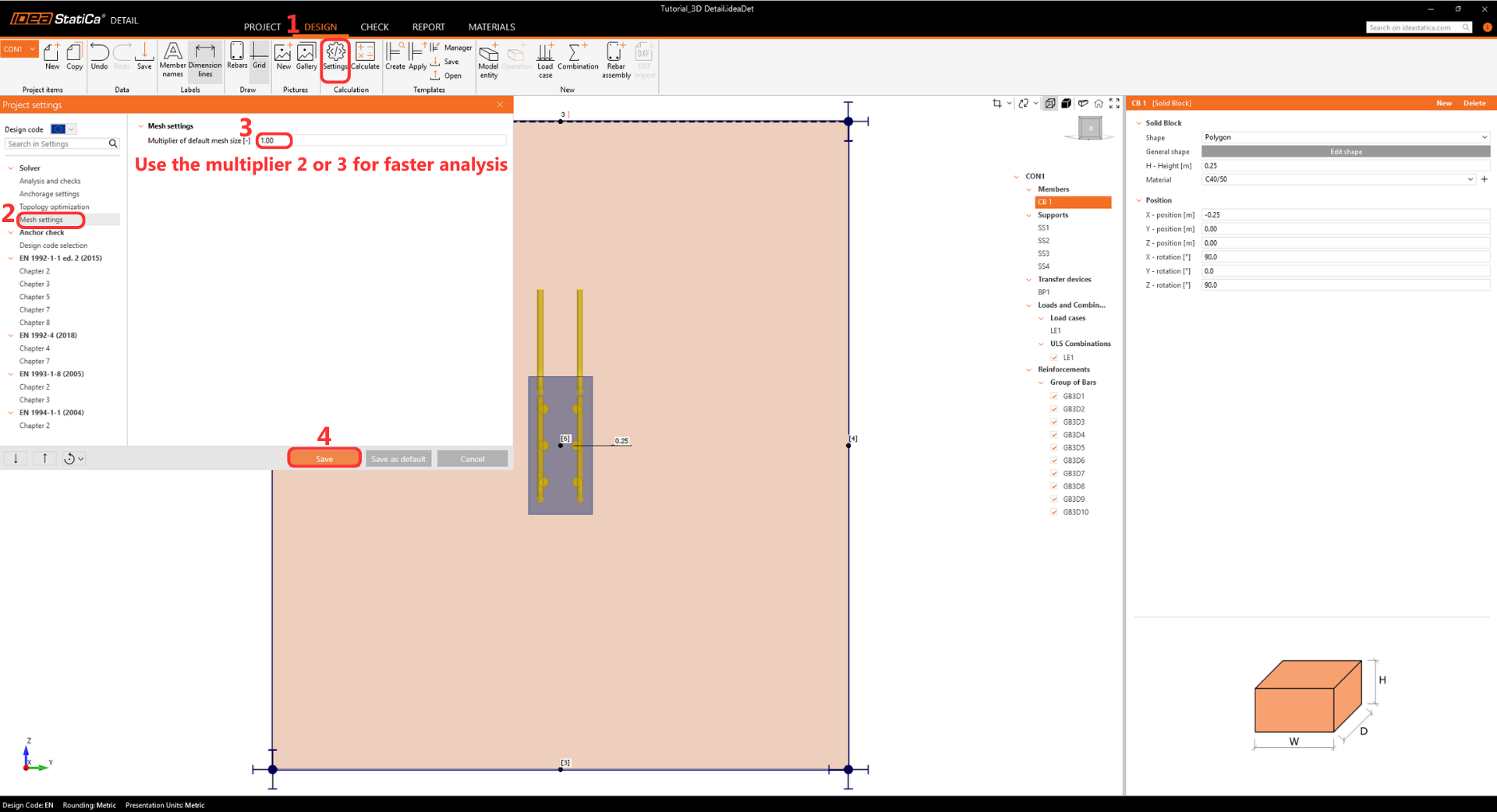Click the Design code flag swatch

(x=58, y=129)
